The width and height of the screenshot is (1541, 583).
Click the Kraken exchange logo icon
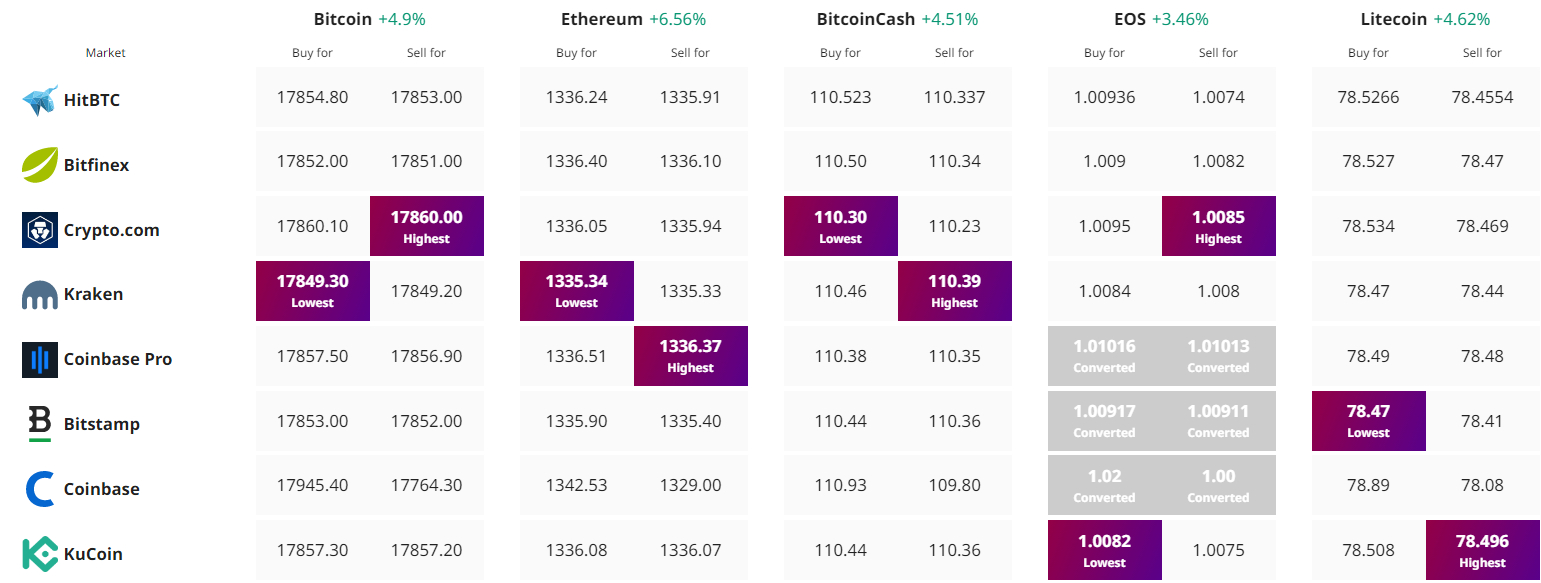tap(40, 295)
